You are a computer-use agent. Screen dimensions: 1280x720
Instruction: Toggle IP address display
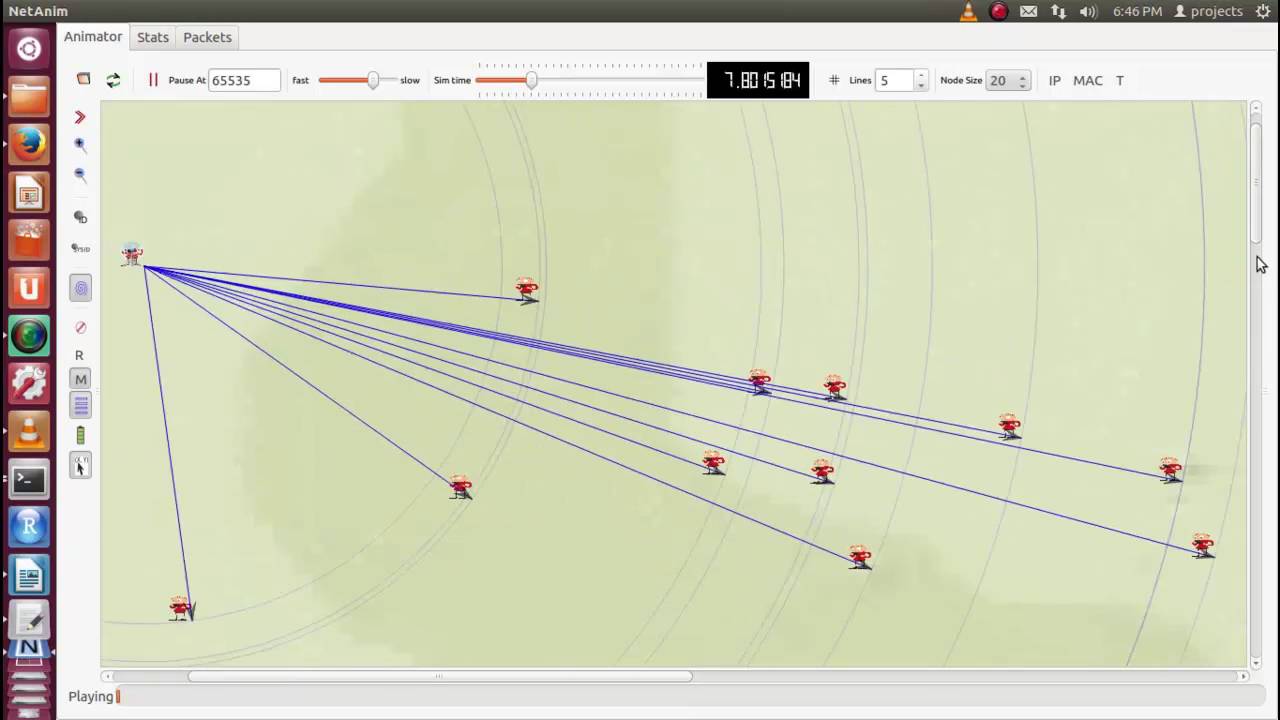point(1054,80)
